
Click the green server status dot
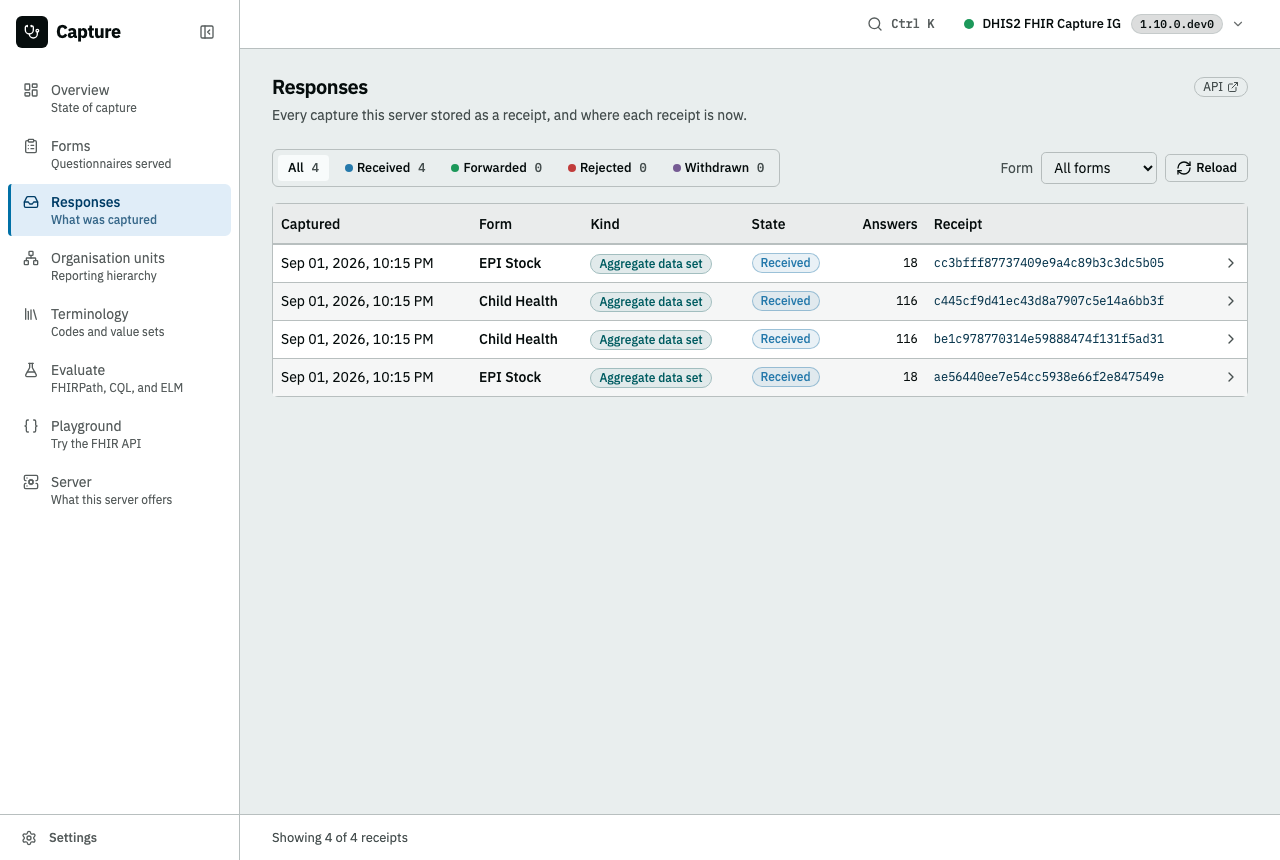[x=969, y=24]
